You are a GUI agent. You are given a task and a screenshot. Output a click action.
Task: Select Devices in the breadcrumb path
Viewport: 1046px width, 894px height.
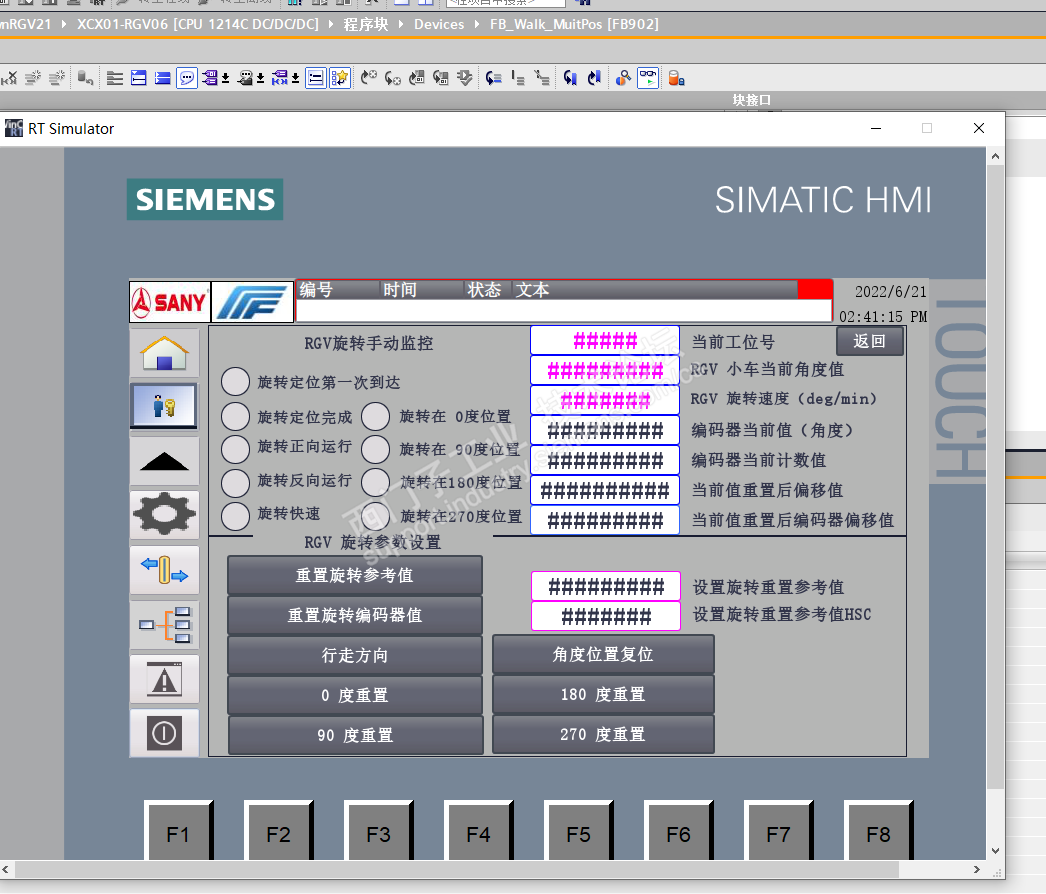(x=439, y=25)
